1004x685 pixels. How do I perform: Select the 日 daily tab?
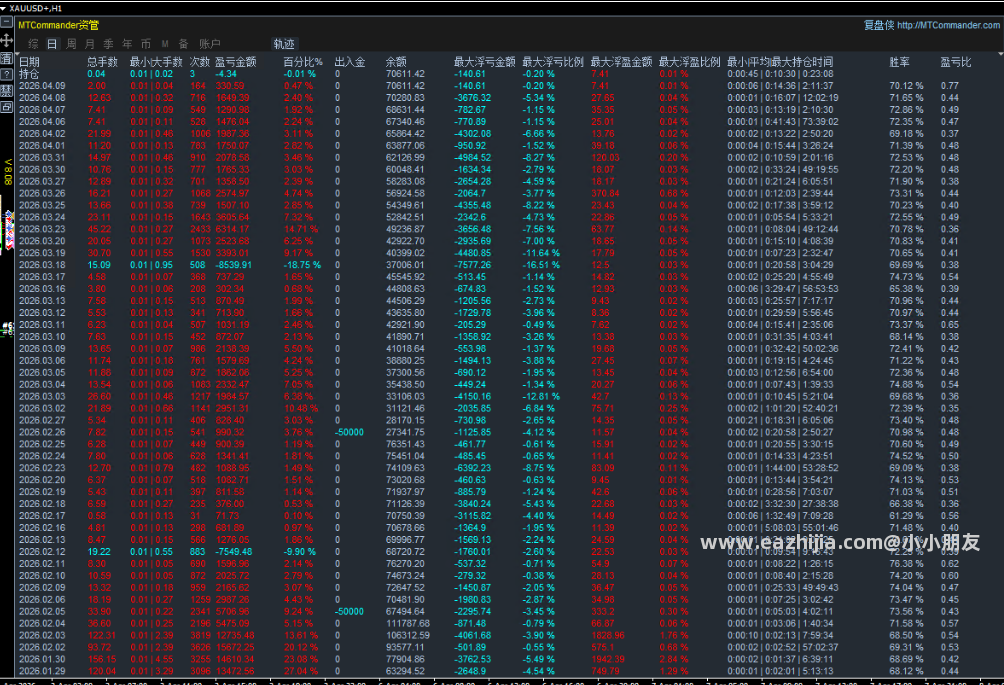pos(52,44)
